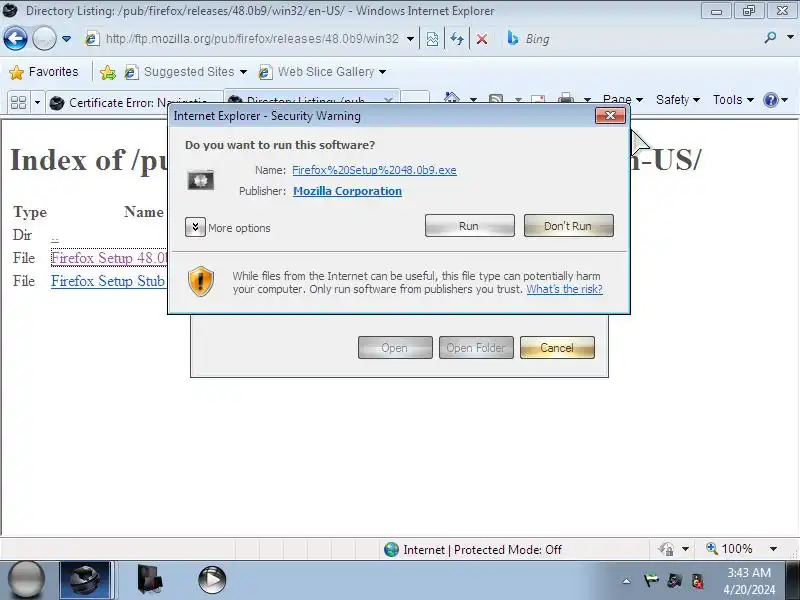Click Internet | Protected Mode: Off status text
Image resolution: width=800 pixels, height=600 pixels.
coord(482,549)
